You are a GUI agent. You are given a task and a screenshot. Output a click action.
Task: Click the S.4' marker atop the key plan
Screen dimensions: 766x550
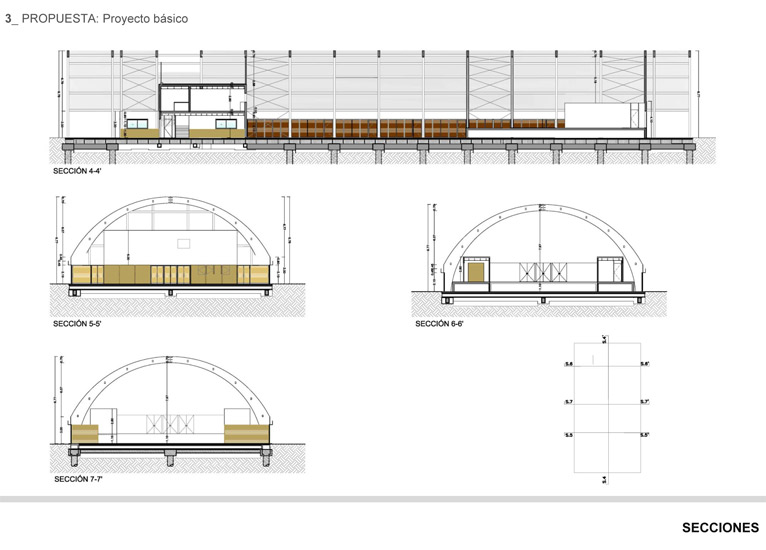tap(605, 340)
